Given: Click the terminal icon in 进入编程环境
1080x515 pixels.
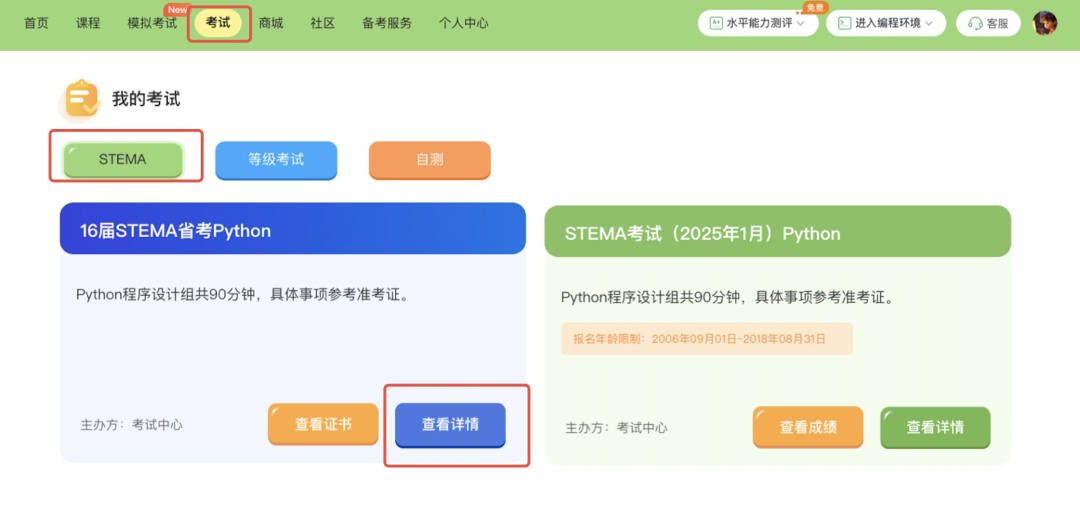Looking at the screenshot, I should pos(844,23).
